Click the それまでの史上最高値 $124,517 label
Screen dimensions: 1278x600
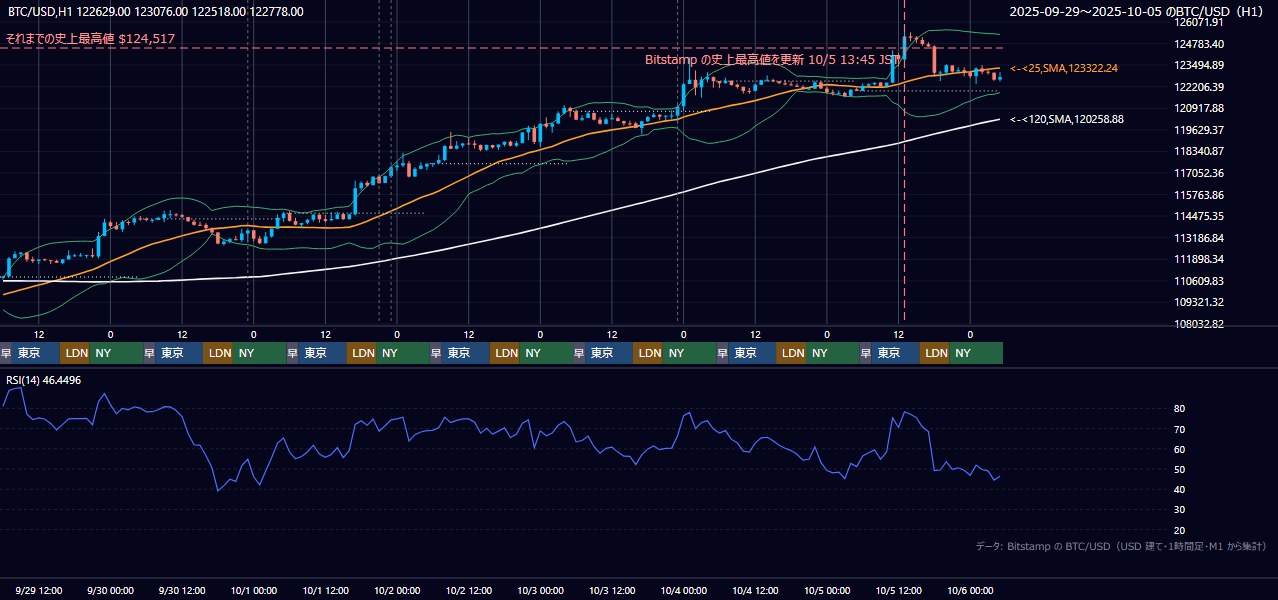[90, 39]
